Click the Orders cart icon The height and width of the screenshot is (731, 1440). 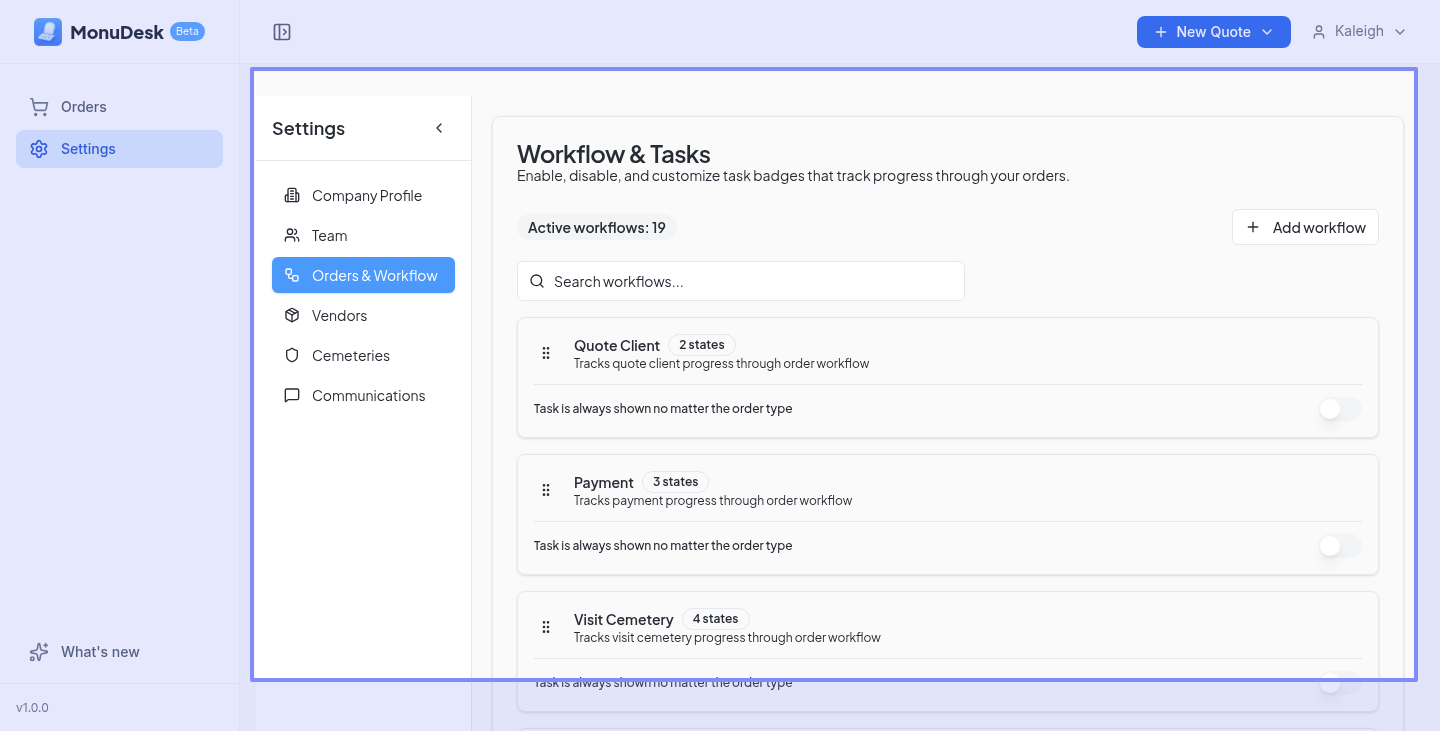click(x=39, y=107)
